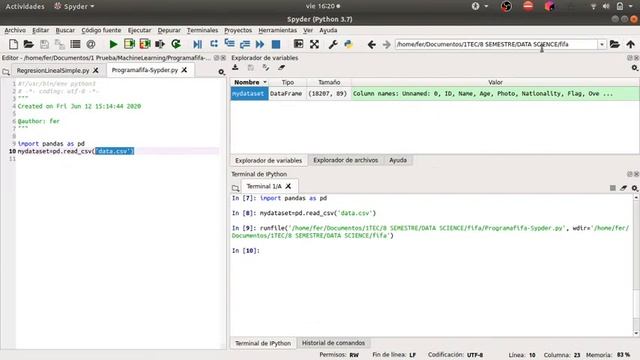Screen dimensions: 640x360
Task: Import data icon in variable explorer
Action: [235, 68]
